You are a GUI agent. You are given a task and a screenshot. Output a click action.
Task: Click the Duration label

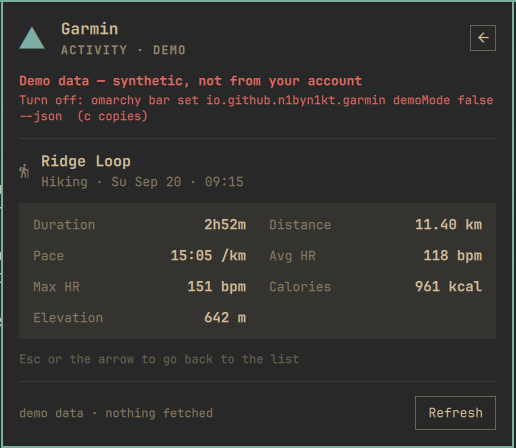click(x=64, y=225)
